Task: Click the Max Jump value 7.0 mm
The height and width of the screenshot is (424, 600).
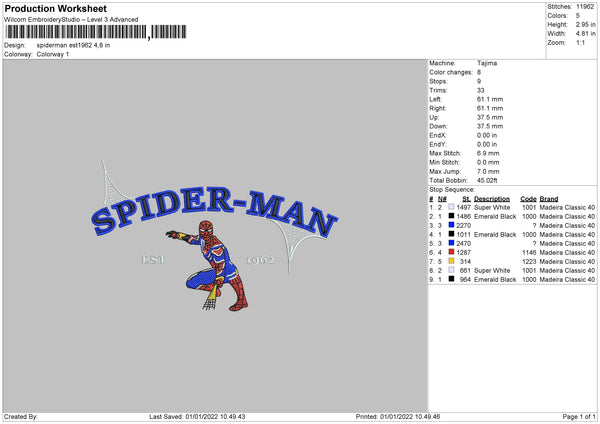Action: (x=488, y=171)
